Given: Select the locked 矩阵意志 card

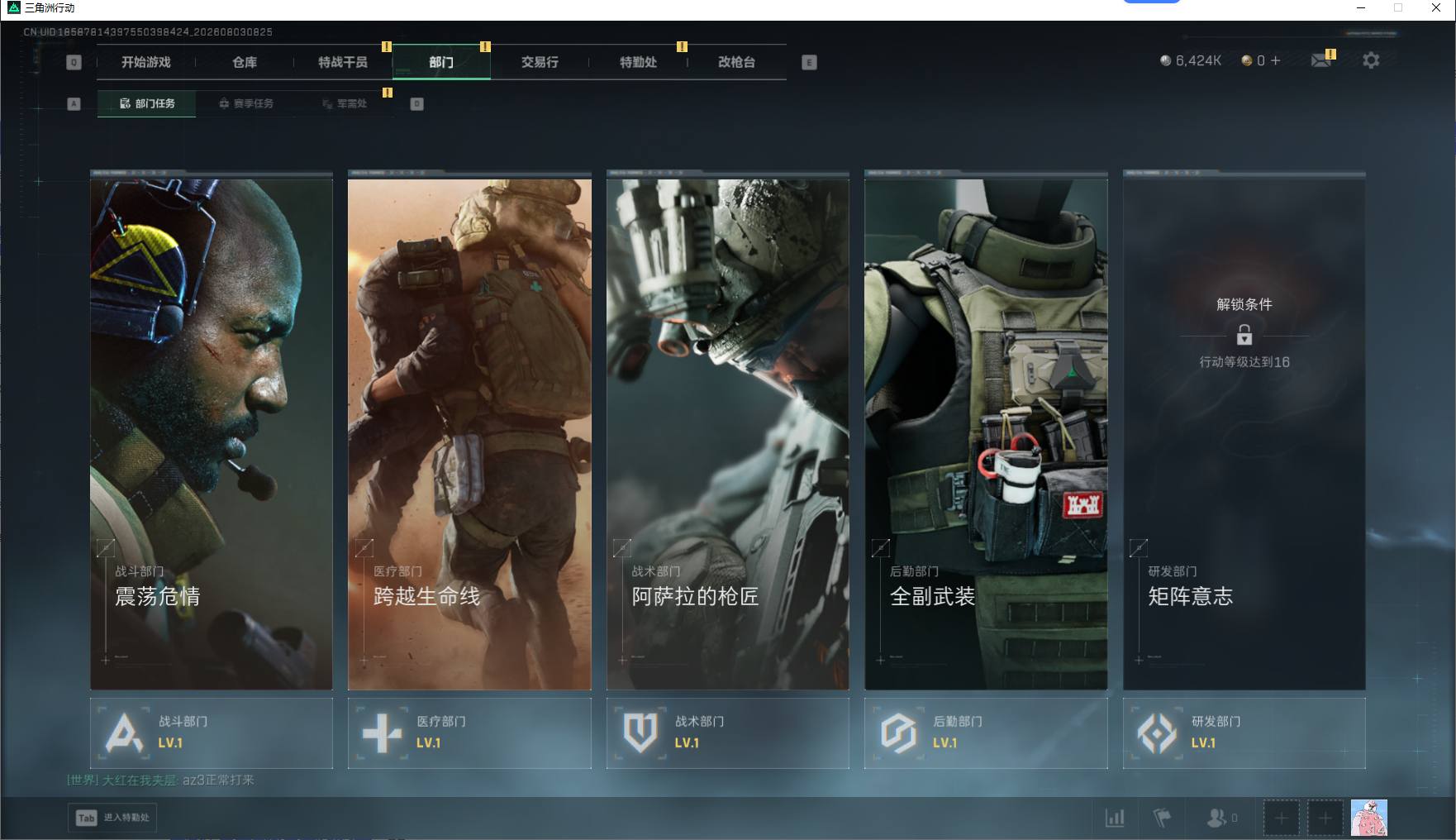Looking at the screenshot, I should click(x=1244, y=434).
